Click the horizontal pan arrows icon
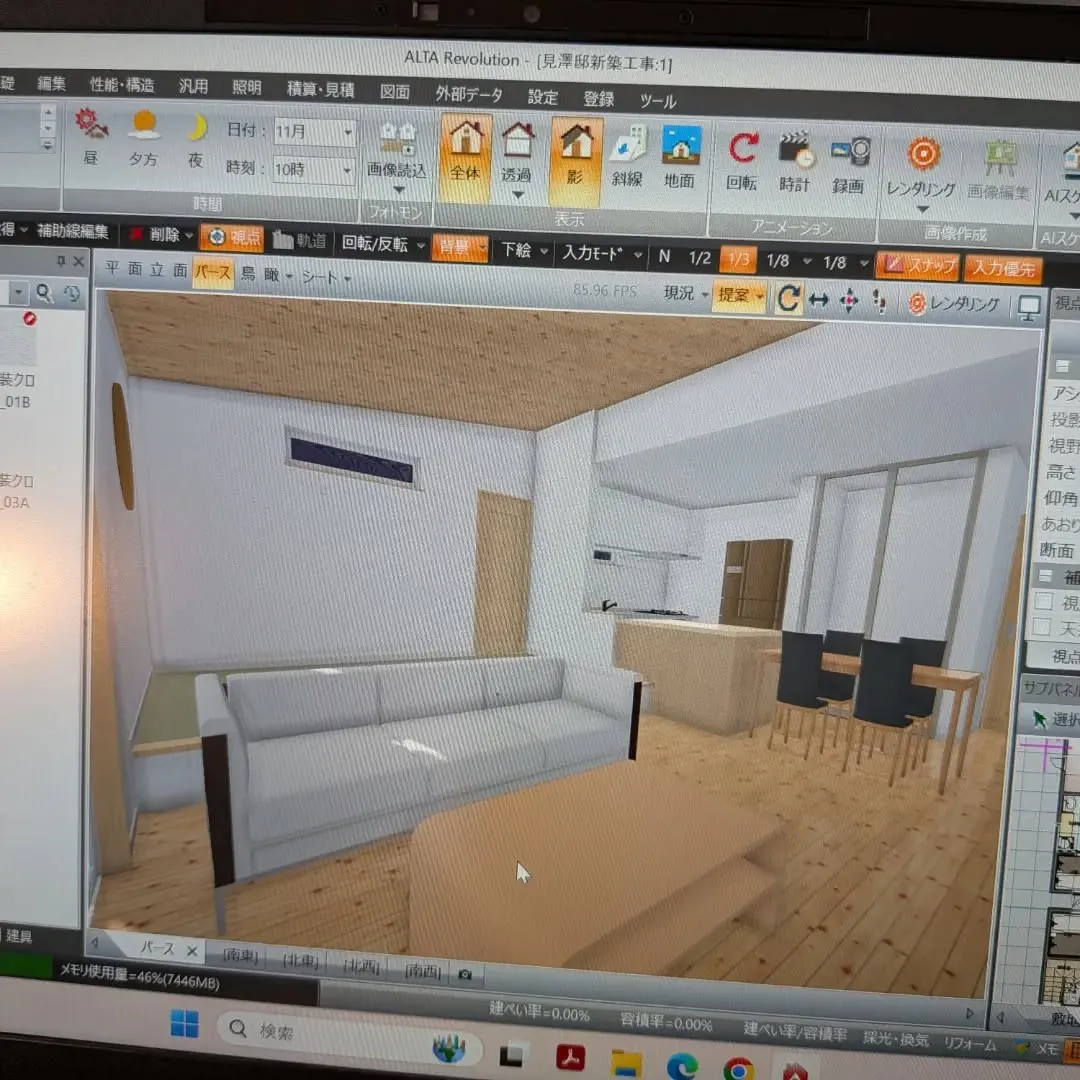1080x1080 pixels. (819, 300)
